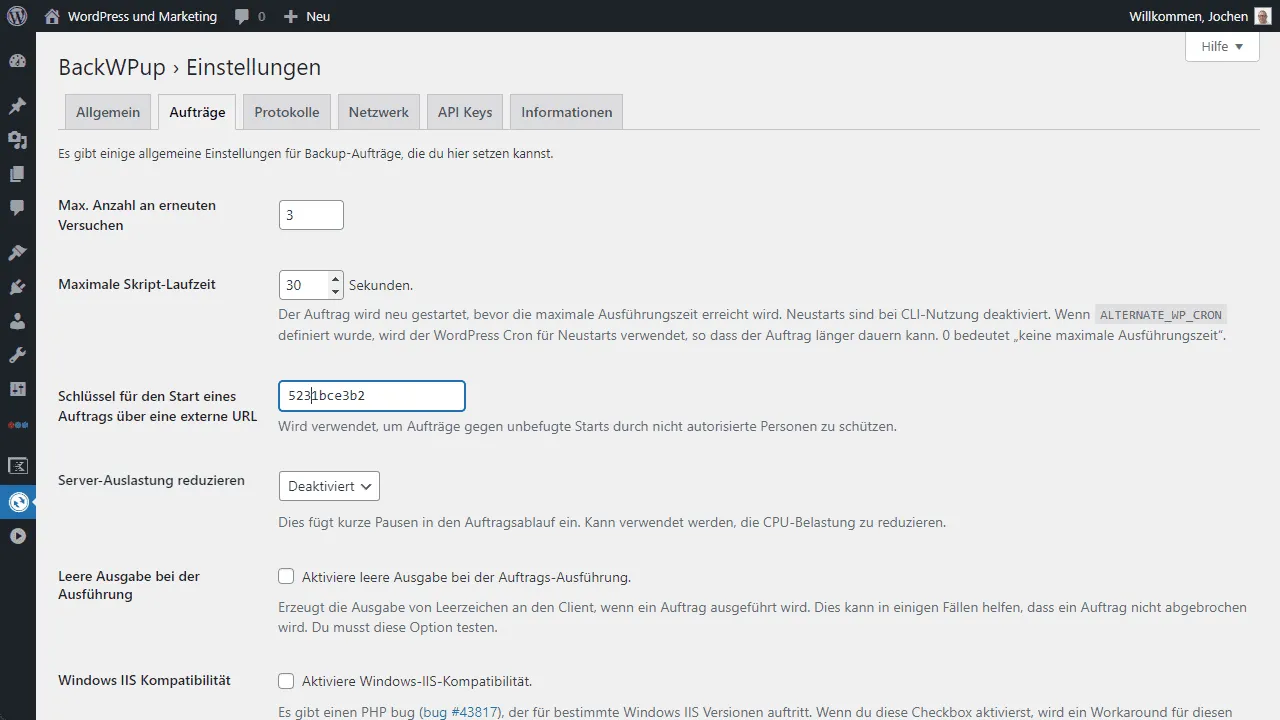Image resolution: width=1280 pixels, height=720 pixels.
Task: Enable Windows IIS compatibility checkbox
Action: pos(286,681)
